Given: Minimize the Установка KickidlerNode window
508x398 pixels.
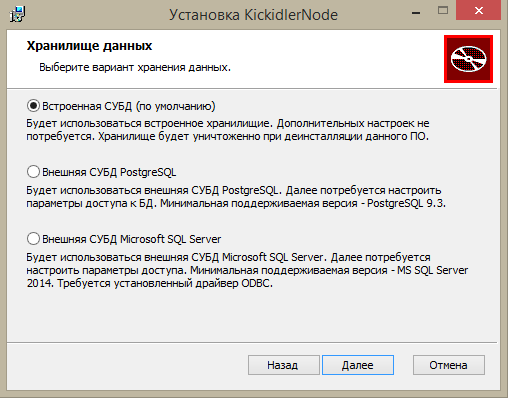Looking at the screenshot, I should [416, 13].
